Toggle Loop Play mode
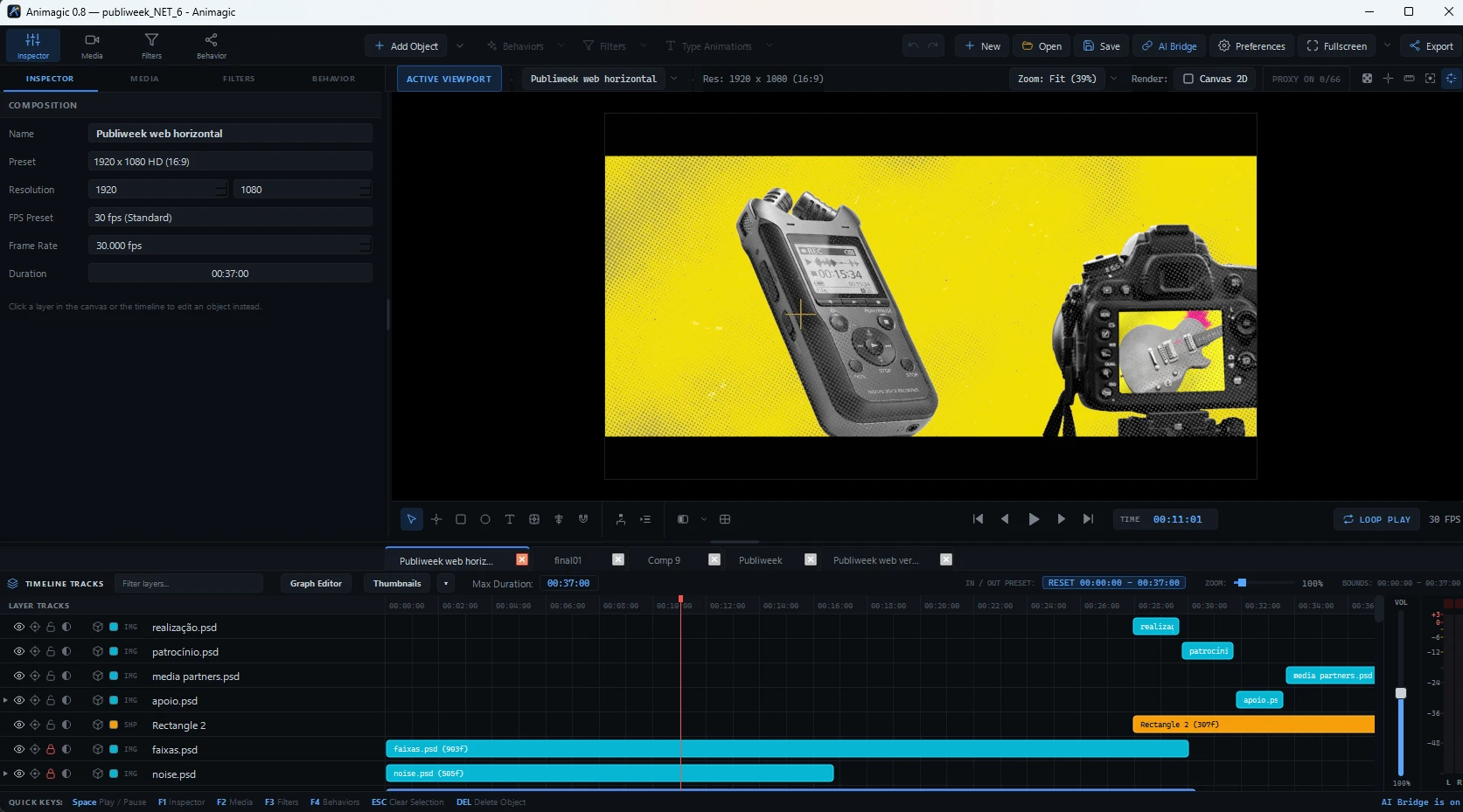The width and height of the screenshot is (1463, 812). tap(1377, 519)
